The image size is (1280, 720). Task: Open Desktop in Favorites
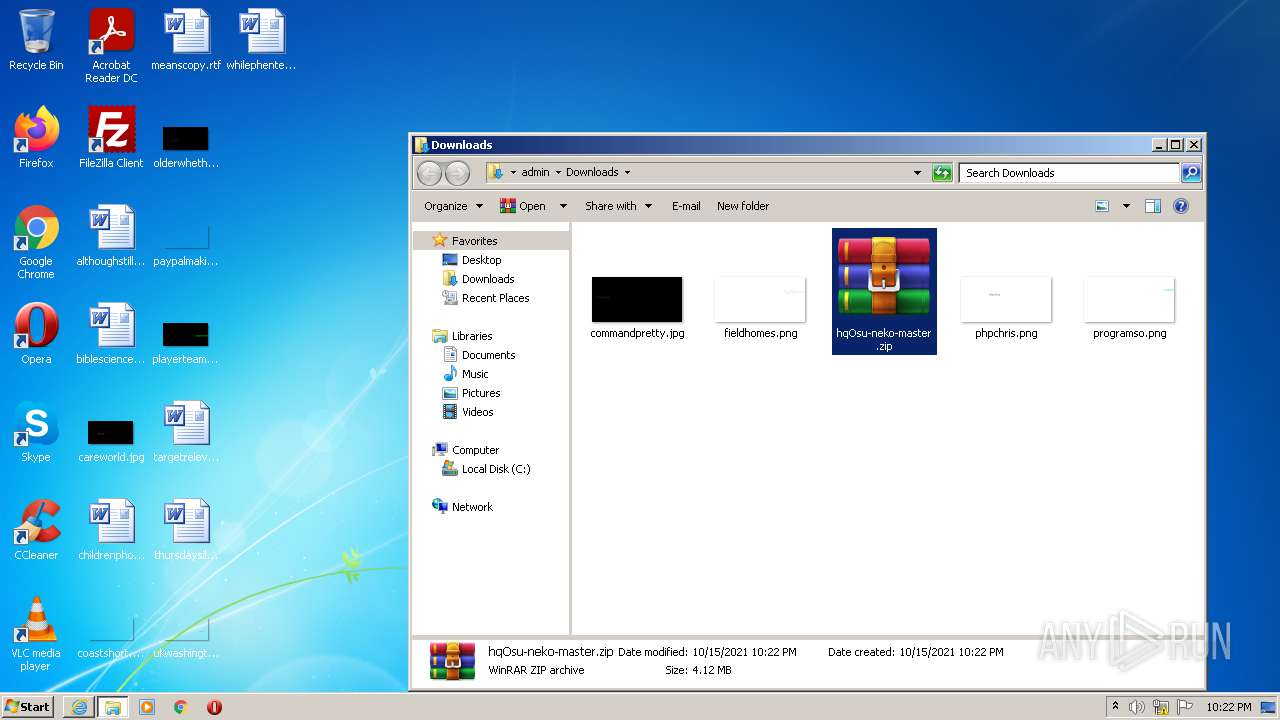click(x=481, y=260)
